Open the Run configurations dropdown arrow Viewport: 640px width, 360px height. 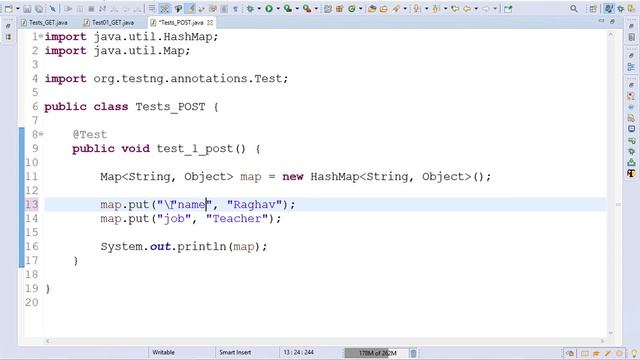278,9
